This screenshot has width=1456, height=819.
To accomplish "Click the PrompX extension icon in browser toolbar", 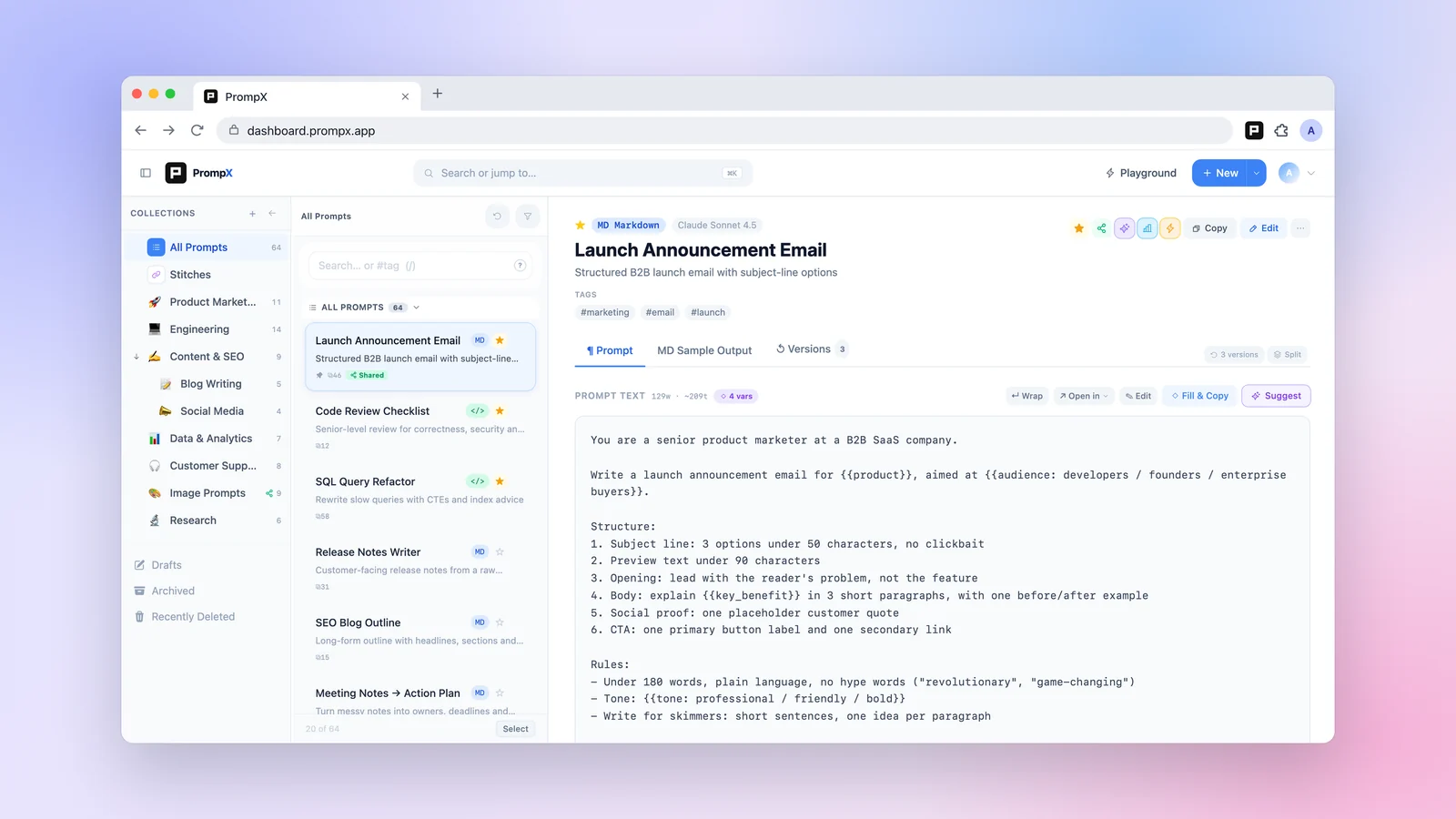I will click(x=1254, y=131).
